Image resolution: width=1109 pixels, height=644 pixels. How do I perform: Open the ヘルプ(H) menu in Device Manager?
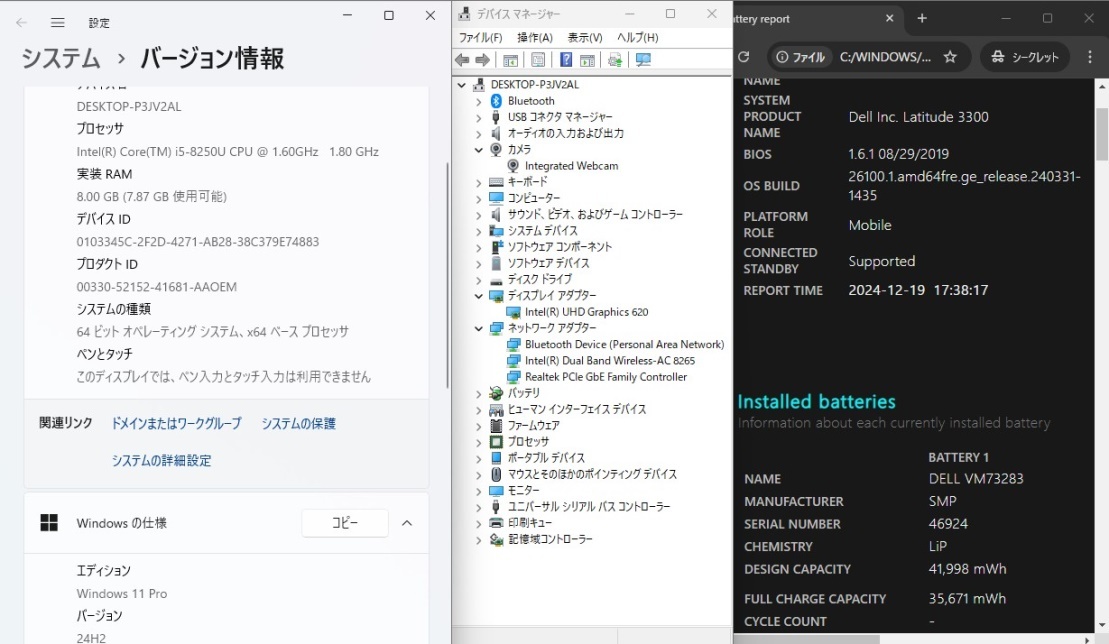click(x=637, y=37)
